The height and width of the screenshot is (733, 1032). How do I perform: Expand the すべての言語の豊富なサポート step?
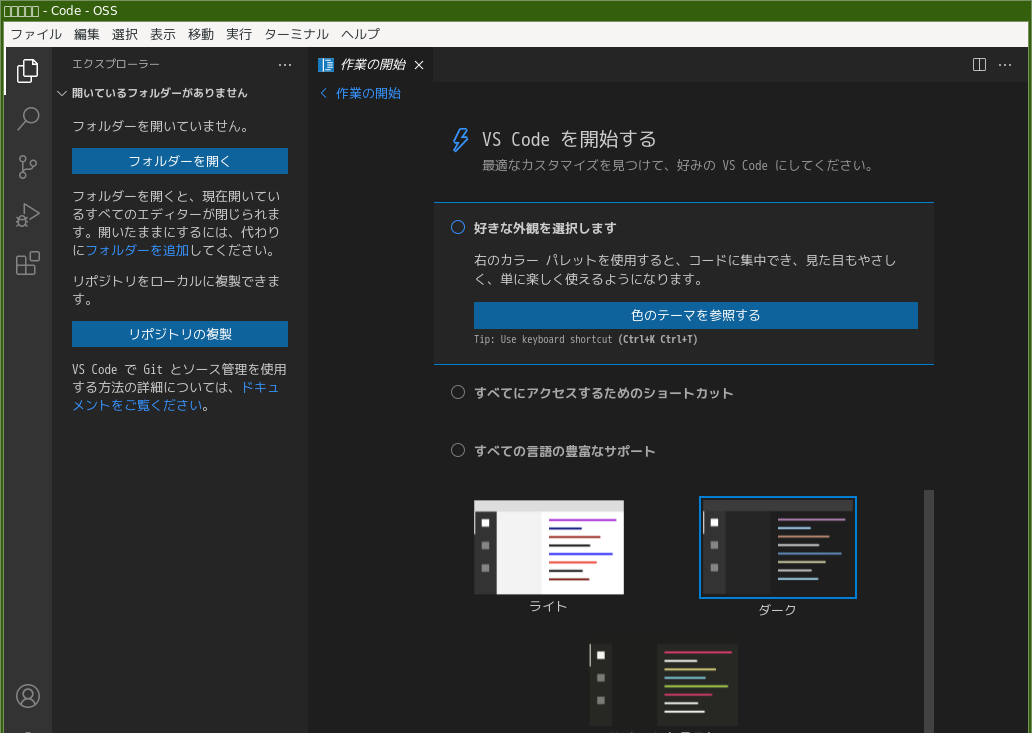565,451
